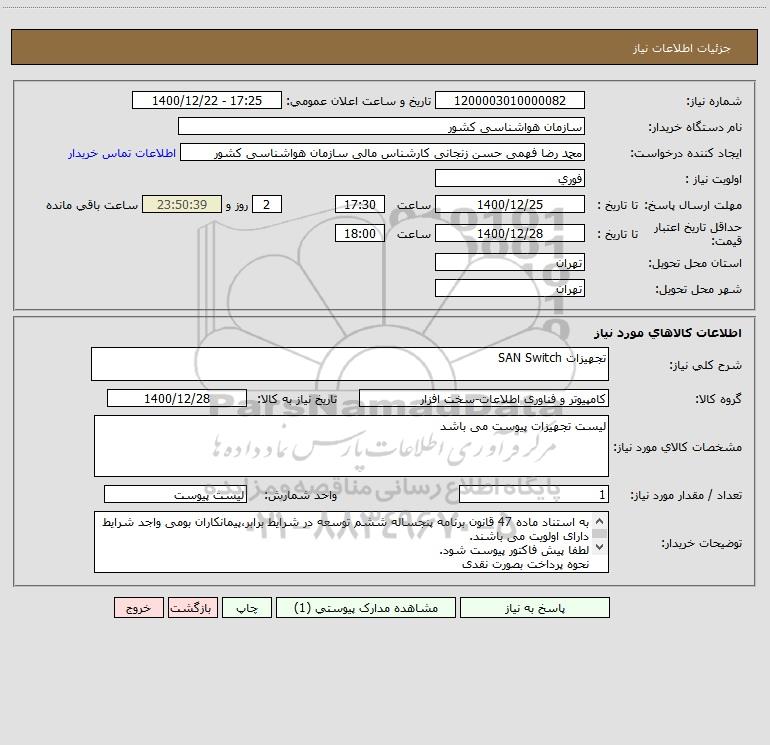770x745 pixels.
Task: Click delivery province field تهران
Action: click(510, 262)
